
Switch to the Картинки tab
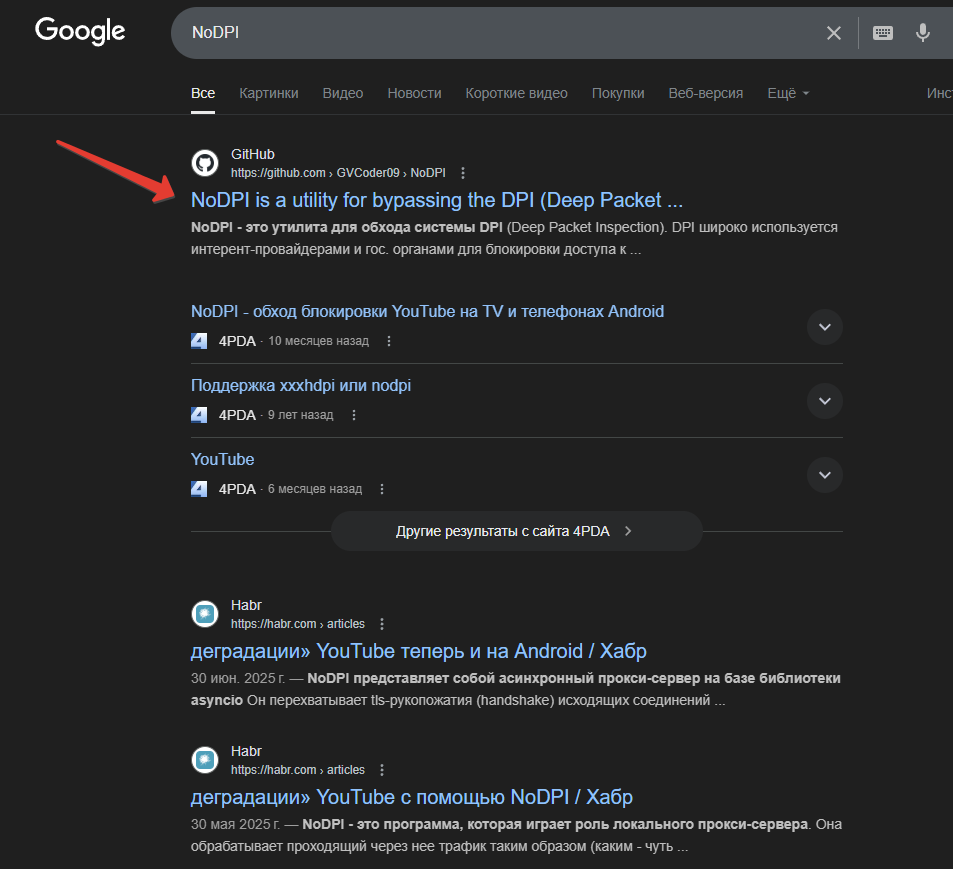tap(269, 93)
